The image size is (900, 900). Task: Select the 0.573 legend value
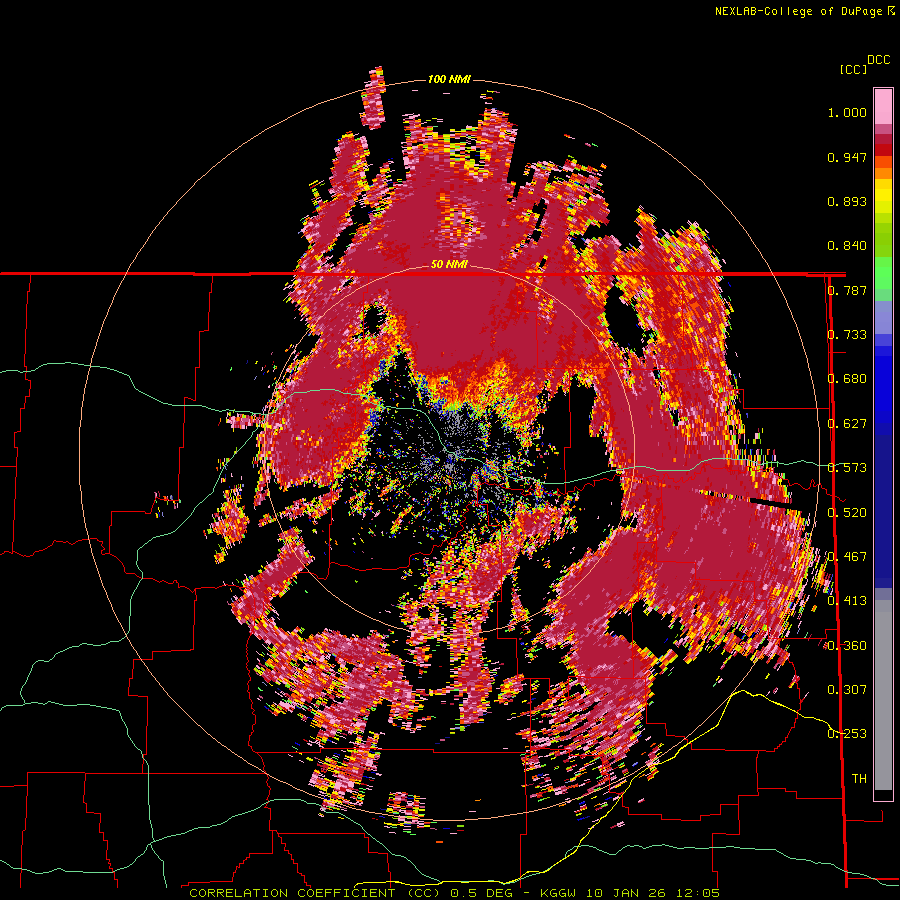coord(847,468)
